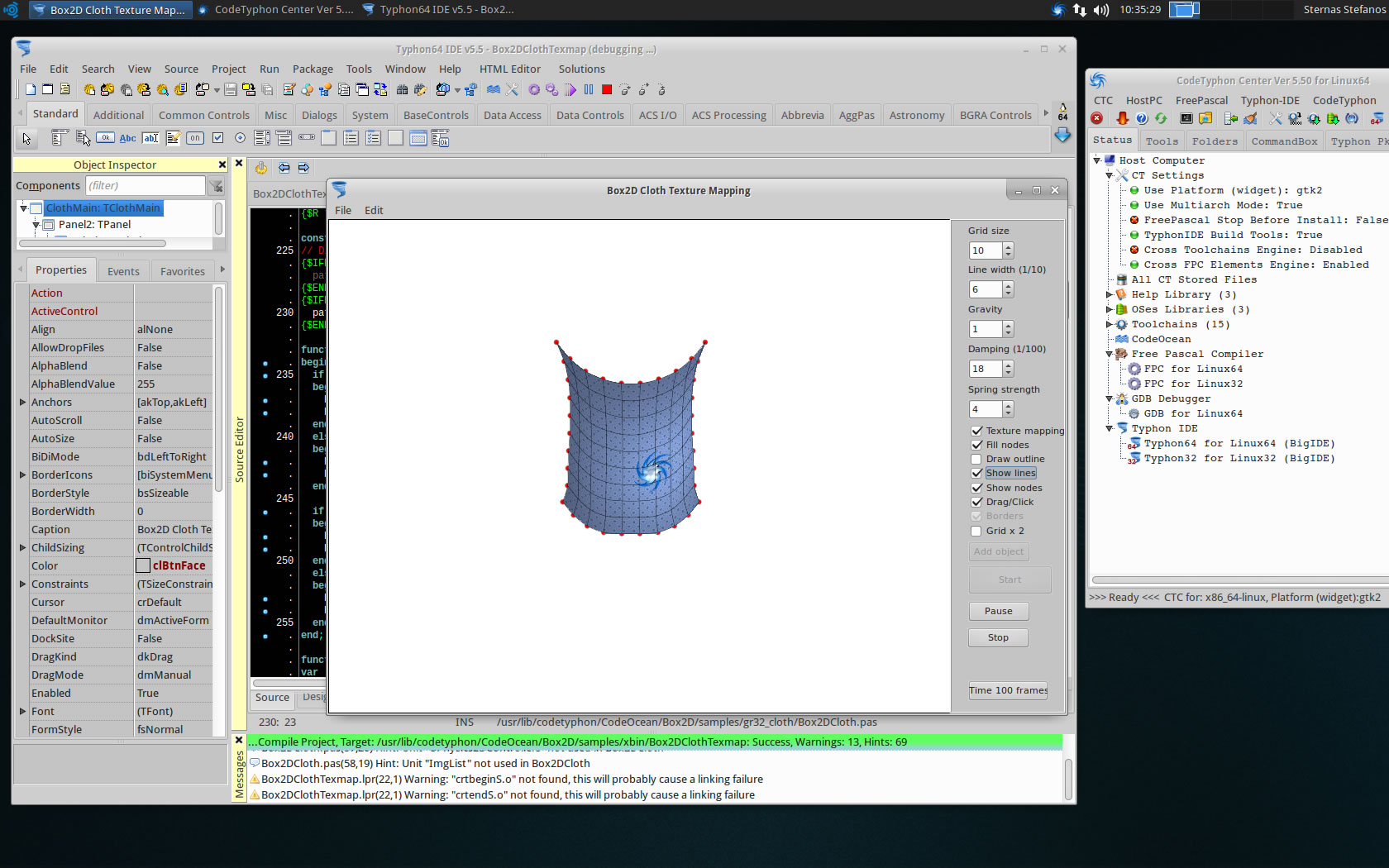The height and width of the screenshot is (868, 1389).
Task: Collapse the ClothMain: TClothMain tree node
Action: (x=23, y=208)
